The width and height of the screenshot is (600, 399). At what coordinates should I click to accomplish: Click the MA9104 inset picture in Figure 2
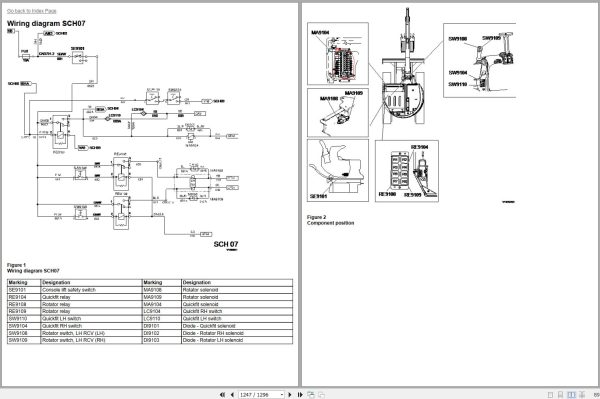(338, 54)
